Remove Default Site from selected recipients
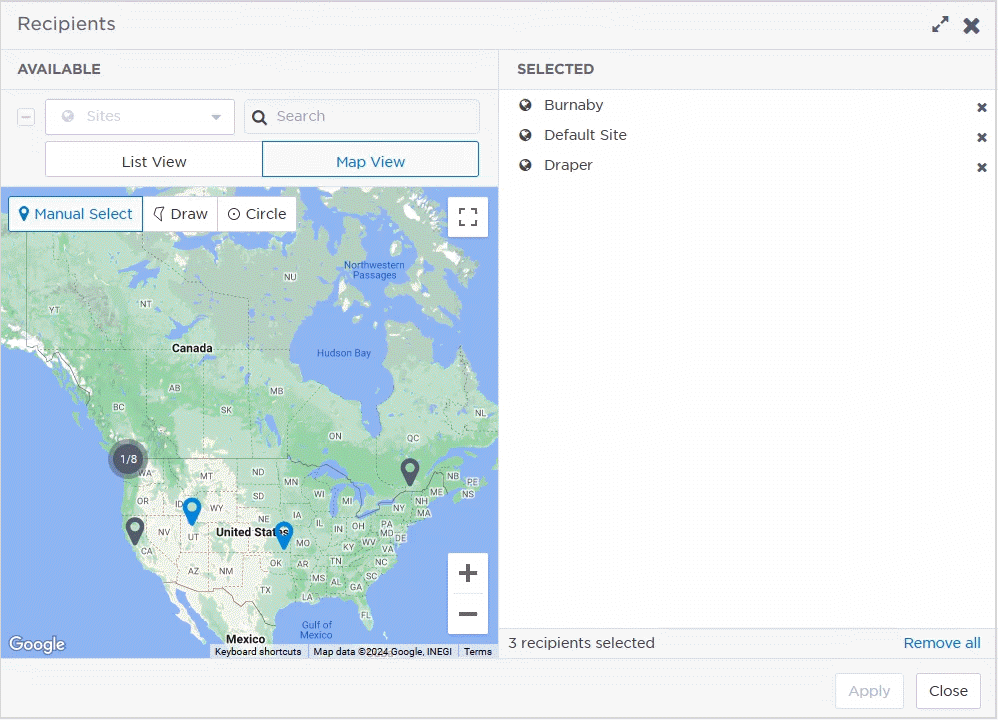The width and height of the screenshot is (998, 720). point(982,138)
